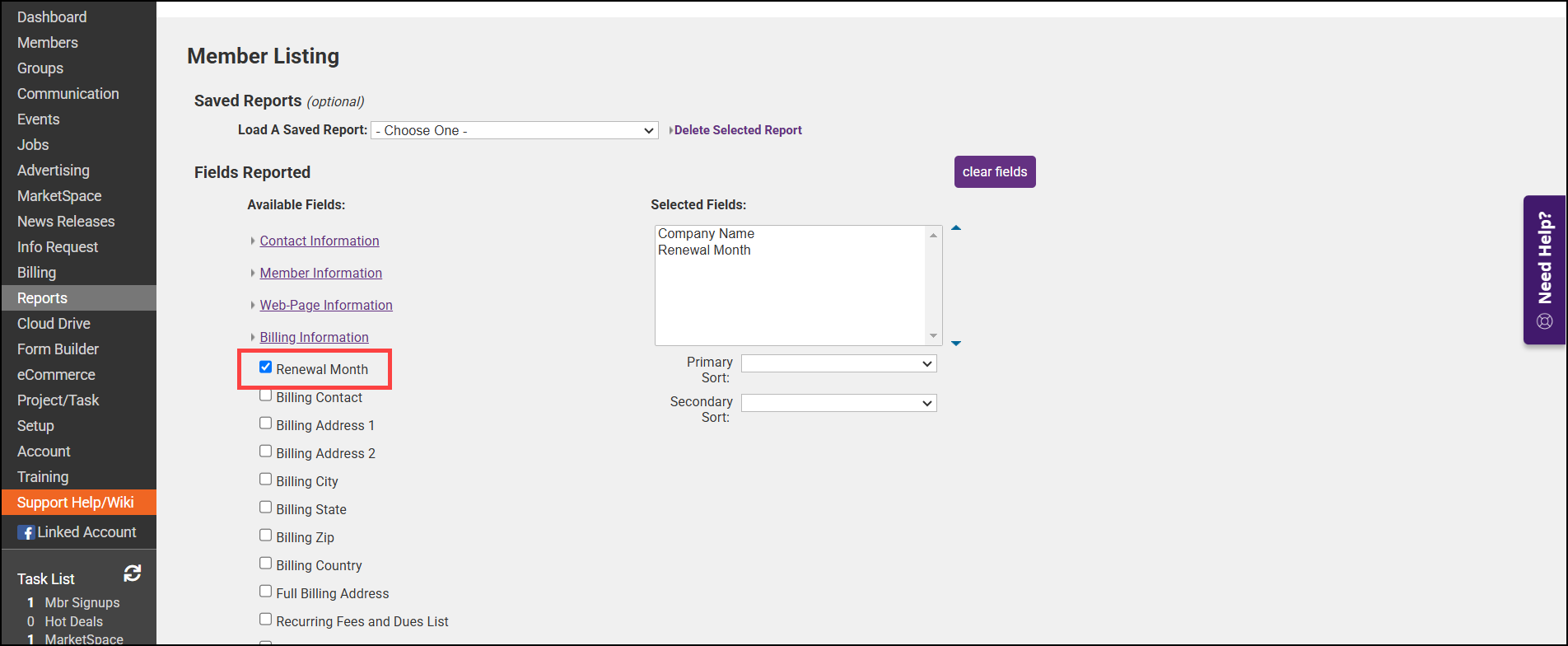
Task: Select Communication in the sidebar
Action: point(68,94)
